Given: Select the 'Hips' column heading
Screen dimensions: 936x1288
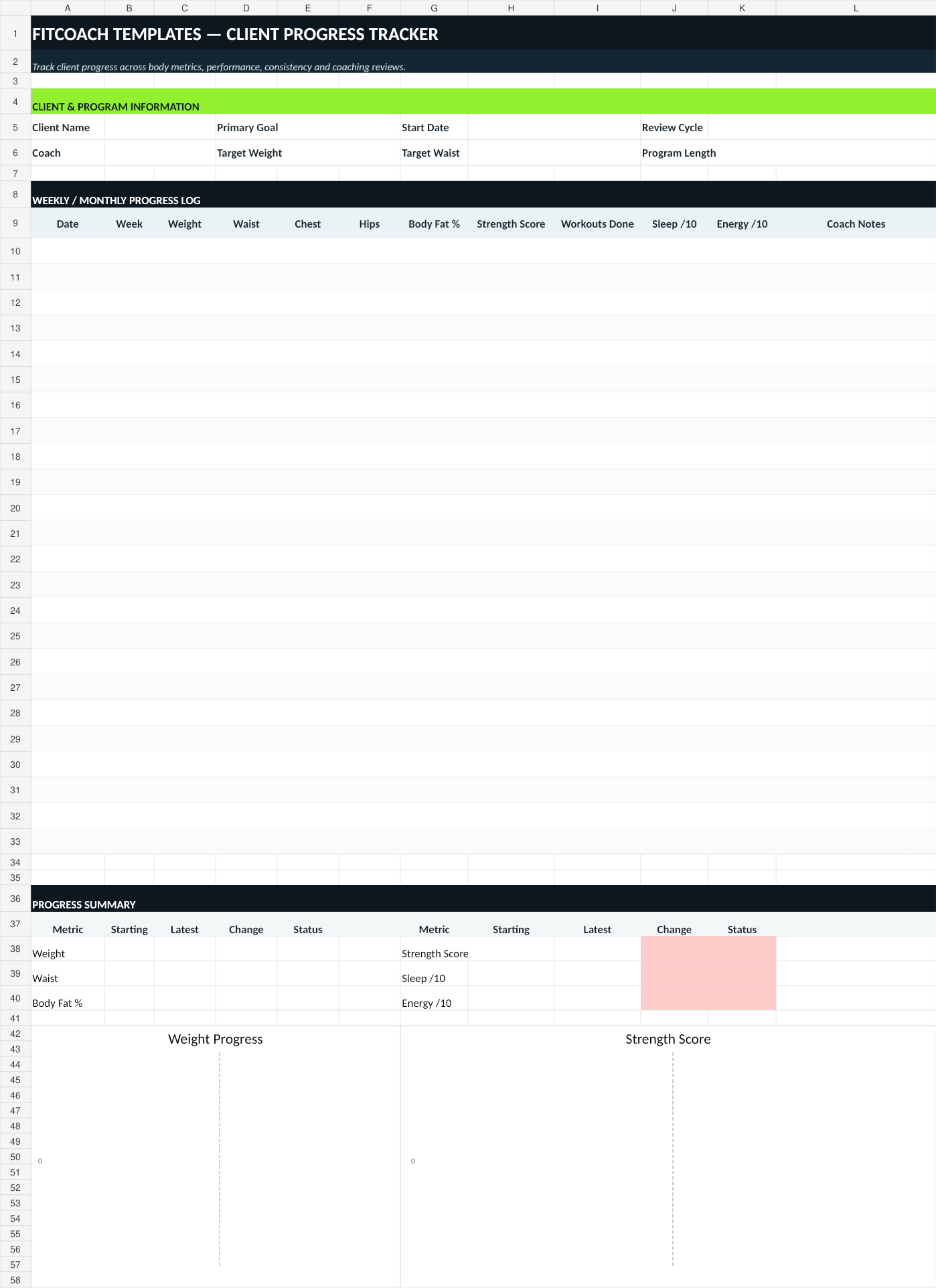Looking at the screenshot, I should [370, 224].
